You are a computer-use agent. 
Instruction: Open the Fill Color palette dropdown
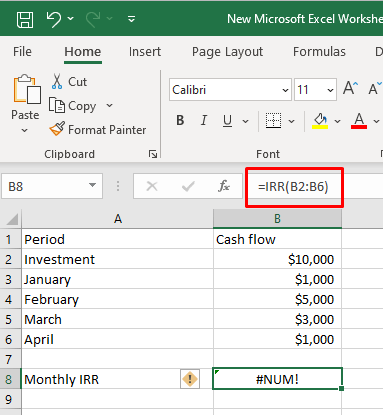point(337,121)
